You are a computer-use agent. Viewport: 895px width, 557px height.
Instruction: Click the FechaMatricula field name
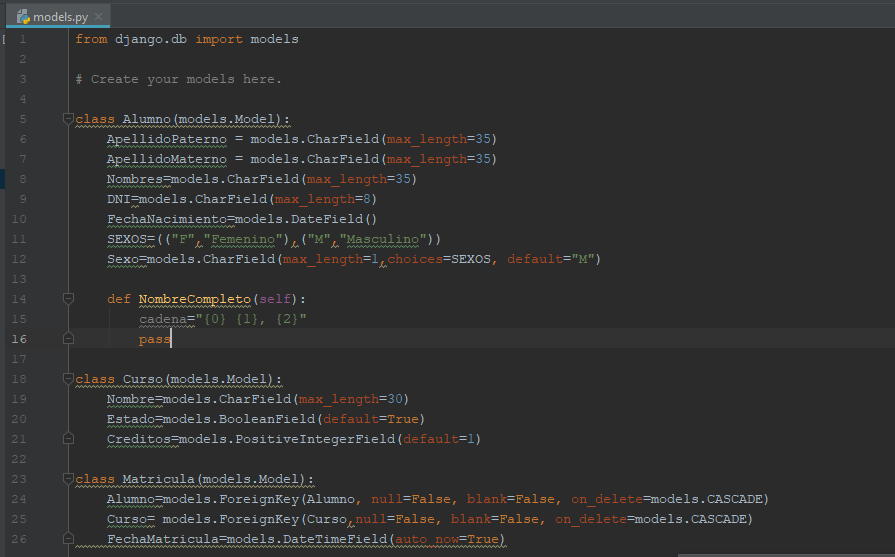(163, 538)
